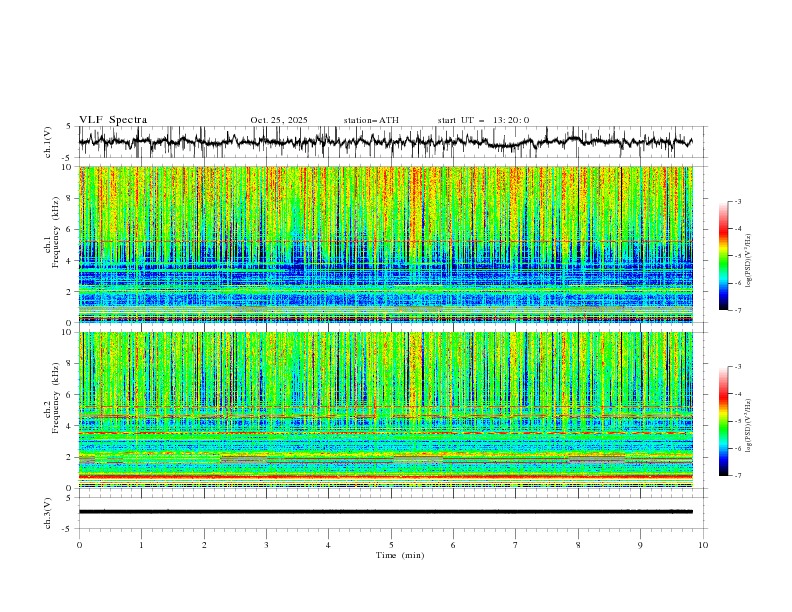This screenshot has width=792, height=612.
Task: Click the "-3" tick on ch.2 color bar
Action: pos(738,367)
